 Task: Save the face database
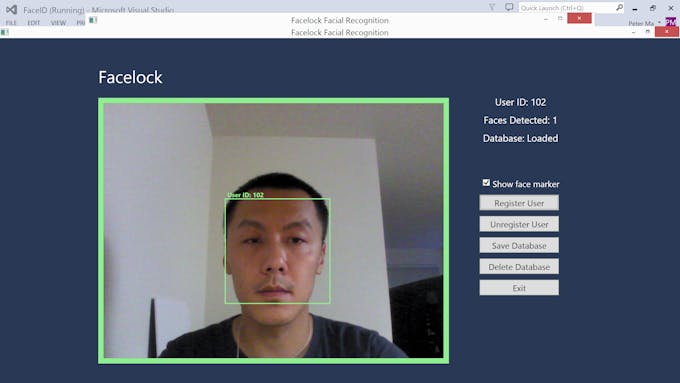coord(519,246)
